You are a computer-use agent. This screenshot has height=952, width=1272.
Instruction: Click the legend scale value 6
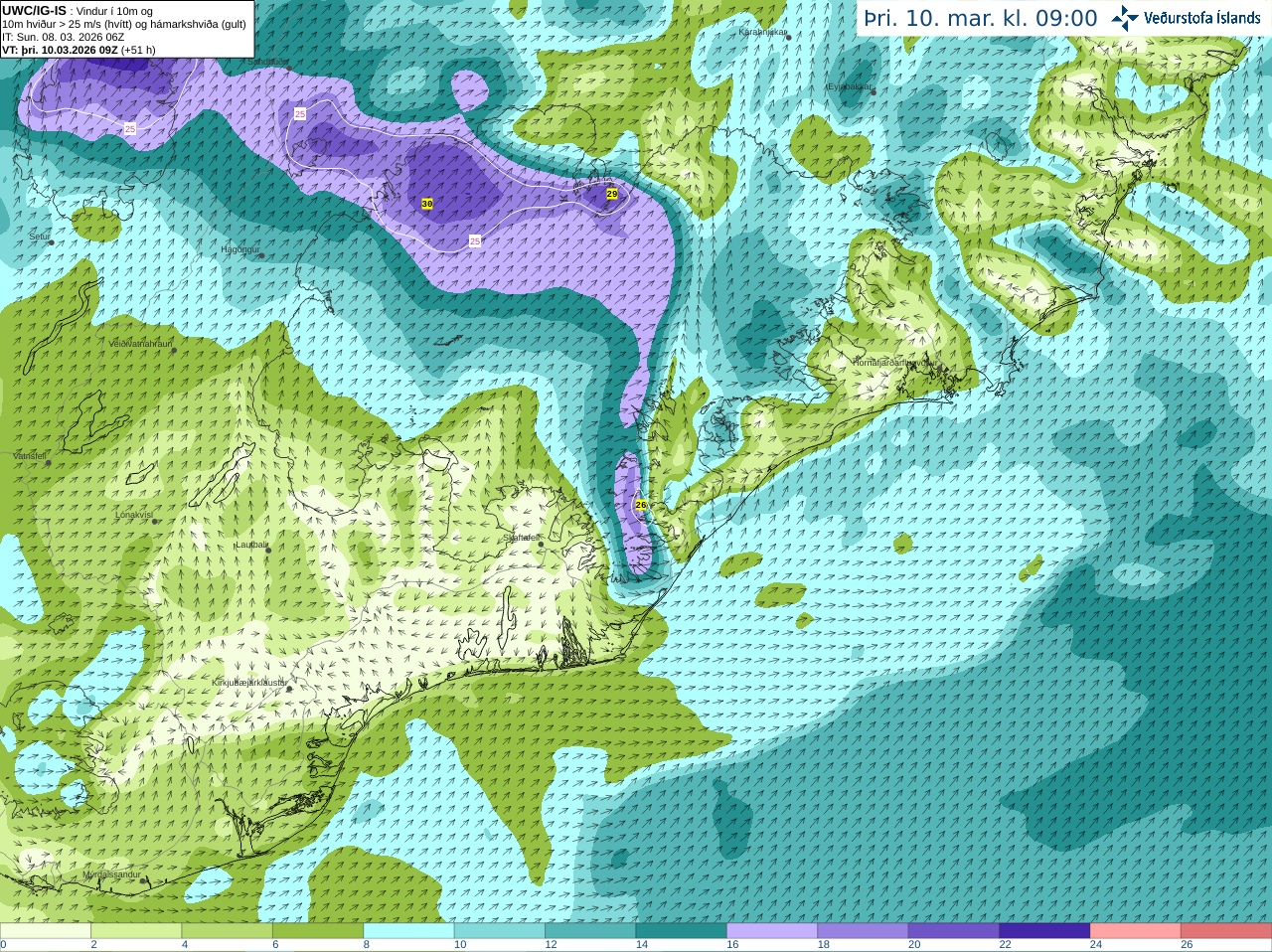pyautogui.click(x=275, y=945)
